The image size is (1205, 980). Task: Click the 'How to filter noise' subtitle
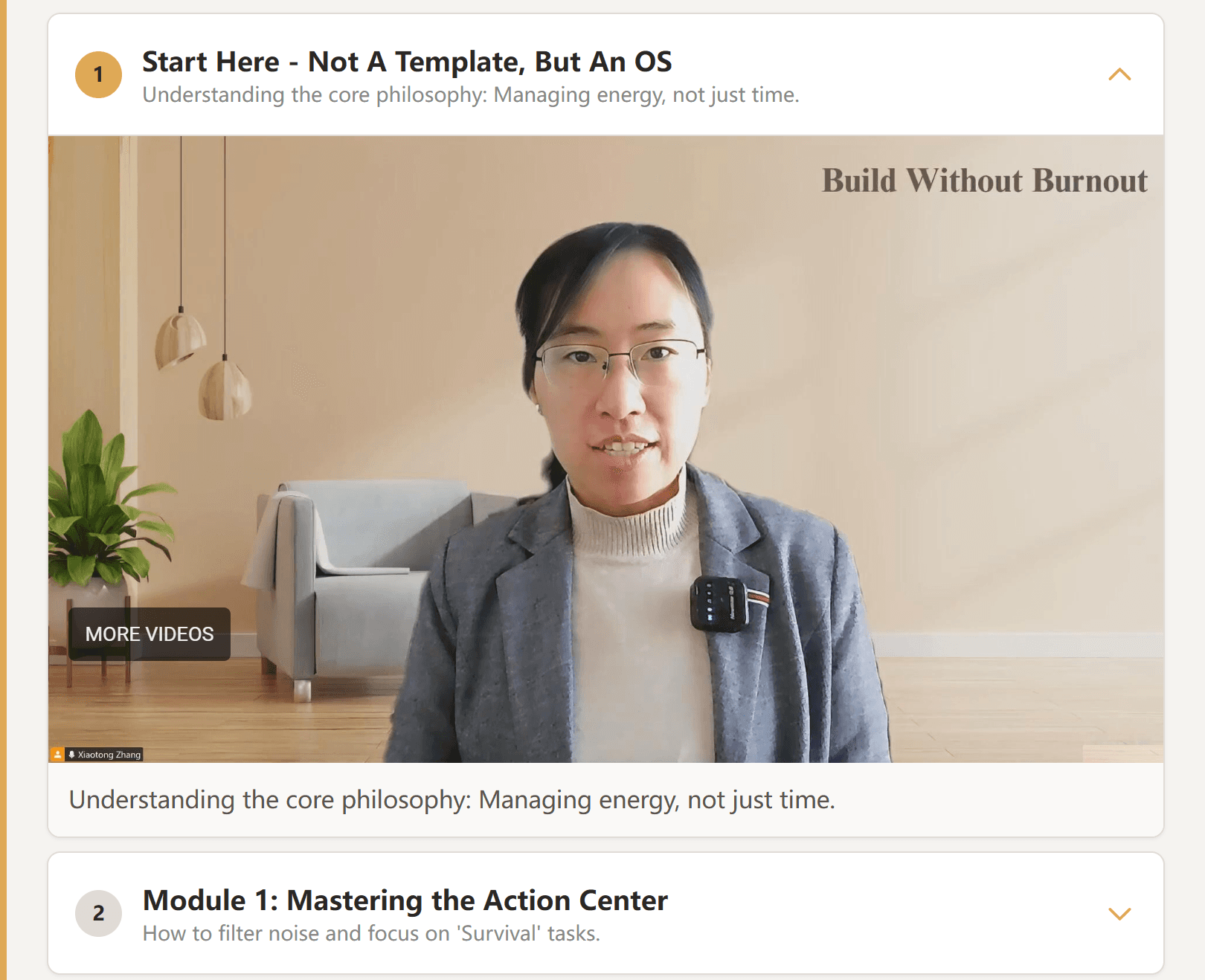tap(371, 933)
